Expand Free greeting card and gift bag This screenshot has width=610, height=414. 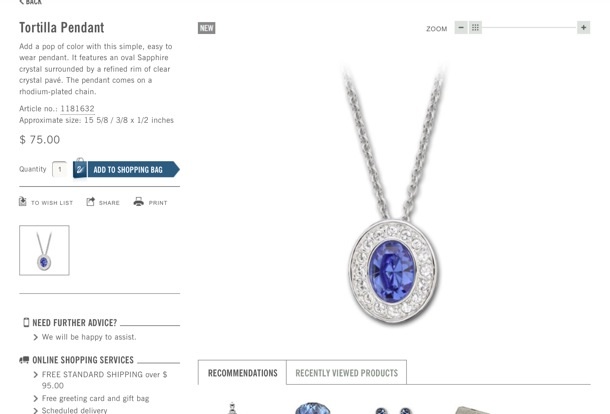coord(91,398)
